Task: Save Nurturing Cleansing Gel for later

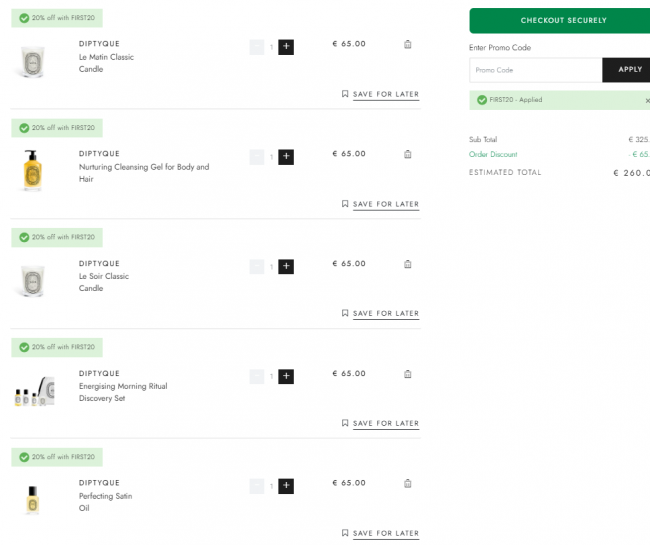Action: [x=380, y=204]
